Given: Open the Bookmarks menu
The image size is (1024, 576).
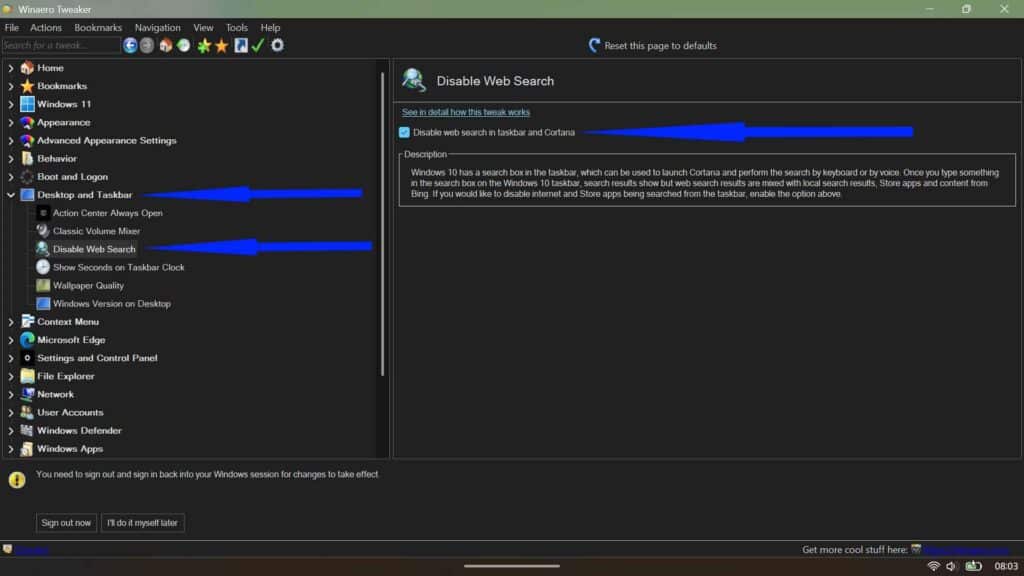Looking at the screenshot, I should coord(97,27).
